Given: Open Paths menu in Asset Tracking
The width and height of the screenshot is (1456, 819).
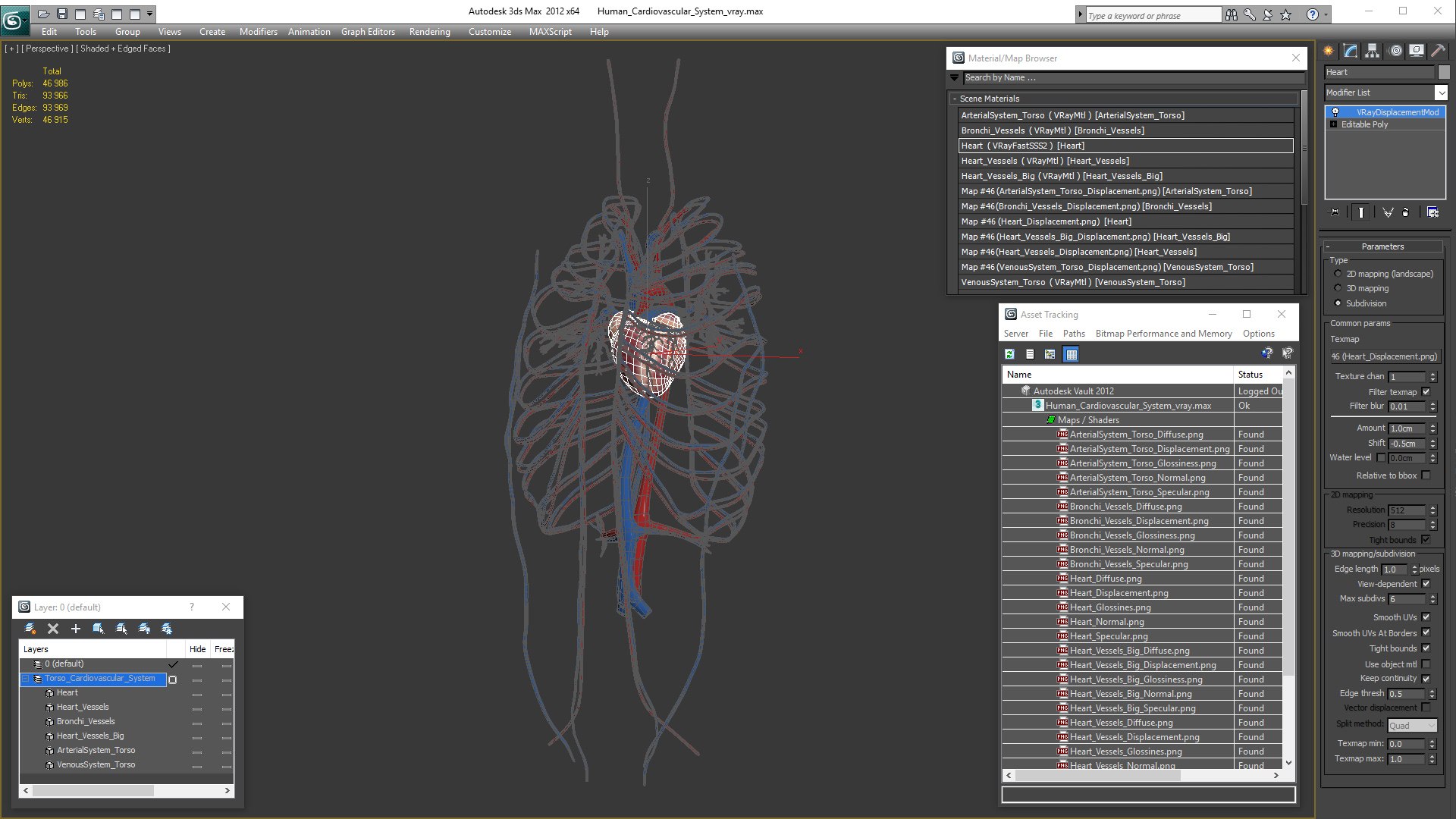Looking at the screenshot, I should coord(1074,334).
